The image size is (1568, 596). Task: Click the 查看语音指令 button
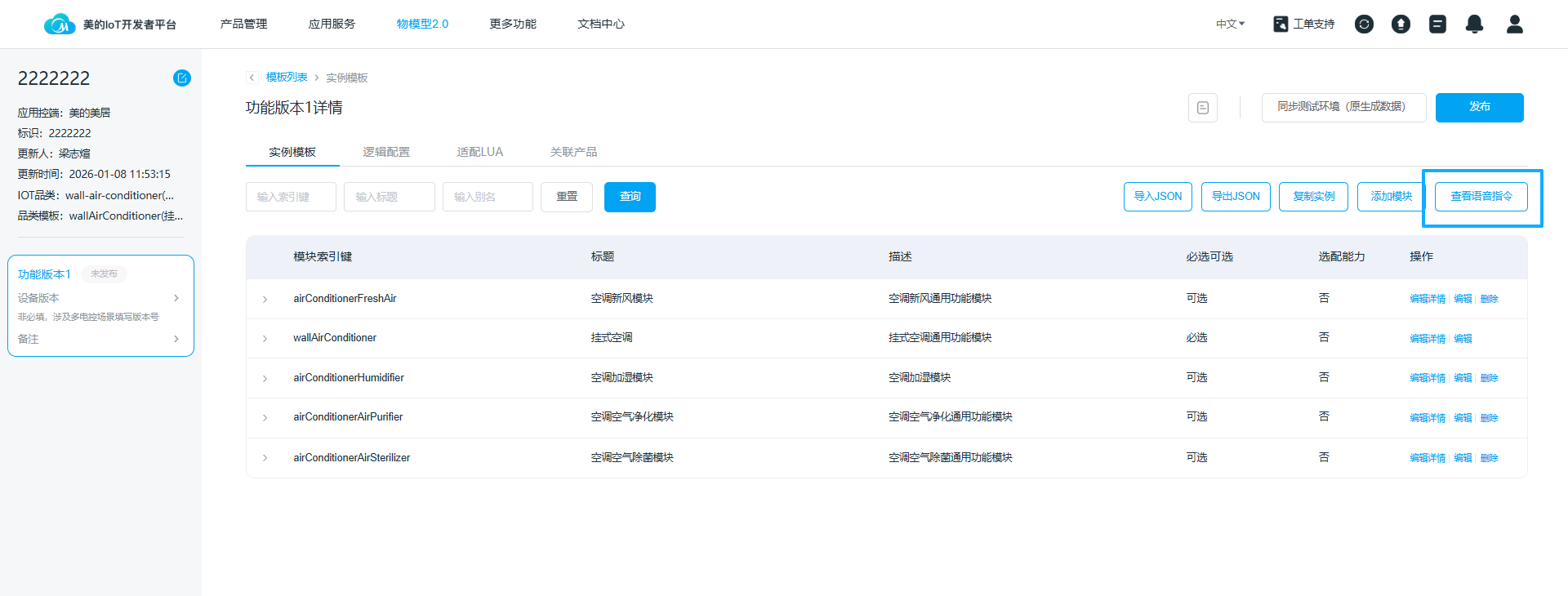click(1481, 197)
